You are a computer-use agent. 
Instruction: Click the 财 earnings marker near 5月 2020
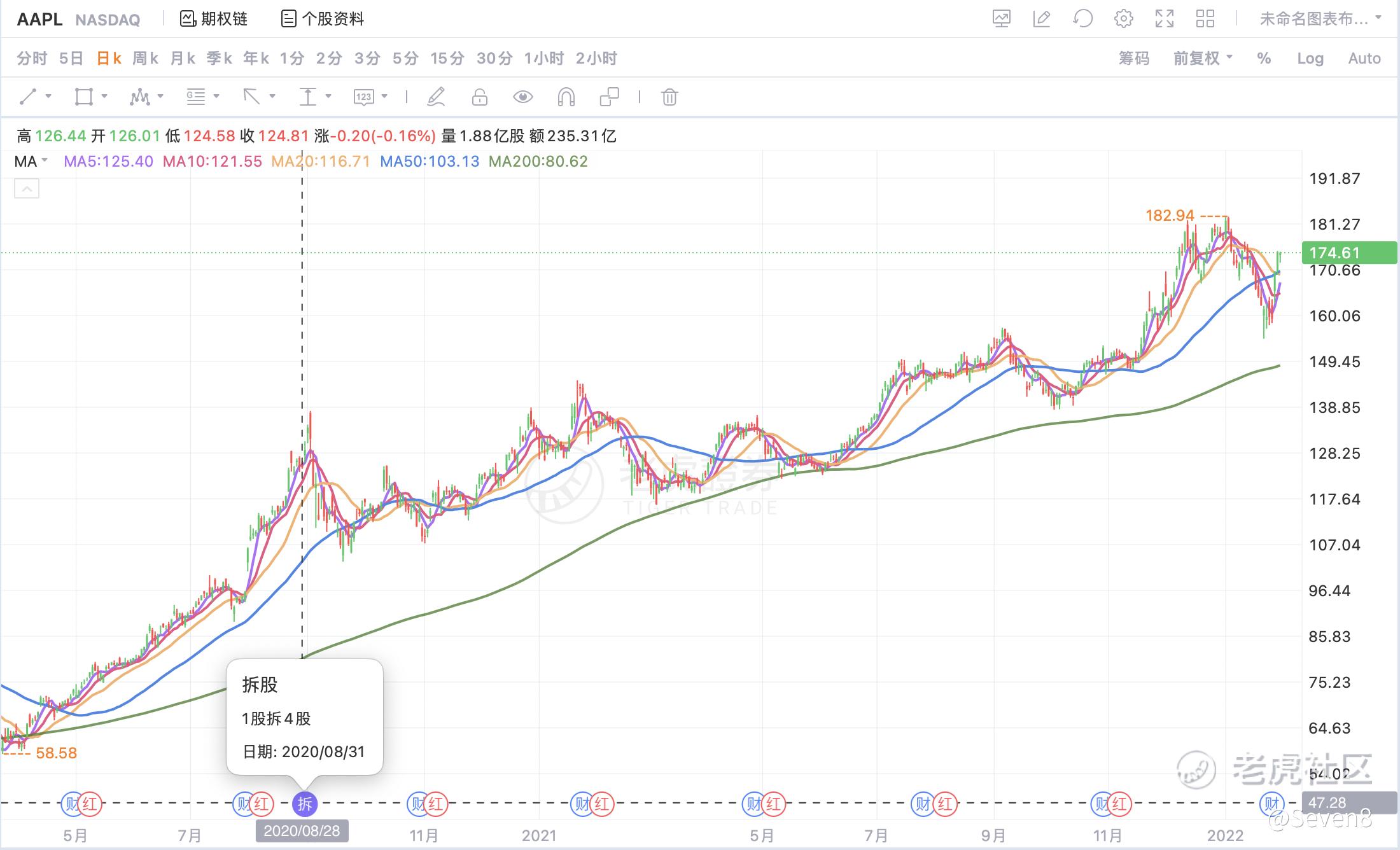pyautogui.click(x=72, y=804)
